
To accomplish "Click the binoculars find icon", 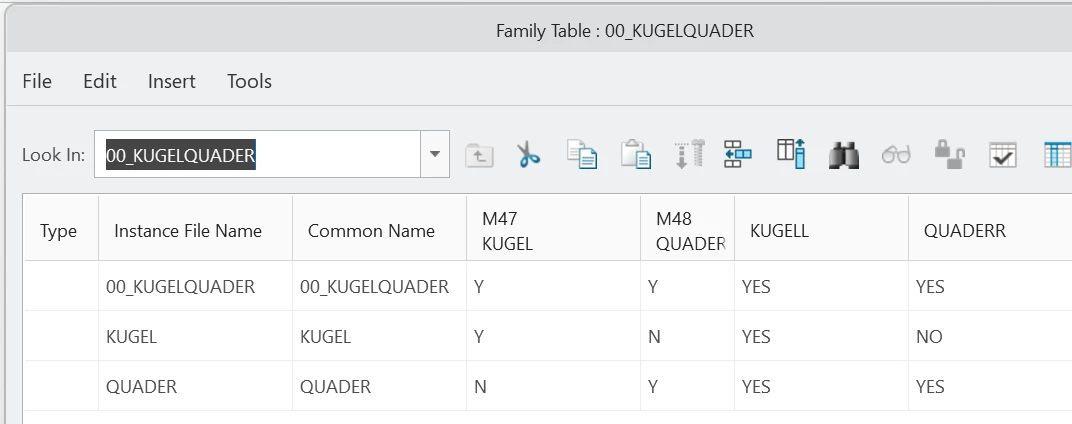I will click(844, 155).
